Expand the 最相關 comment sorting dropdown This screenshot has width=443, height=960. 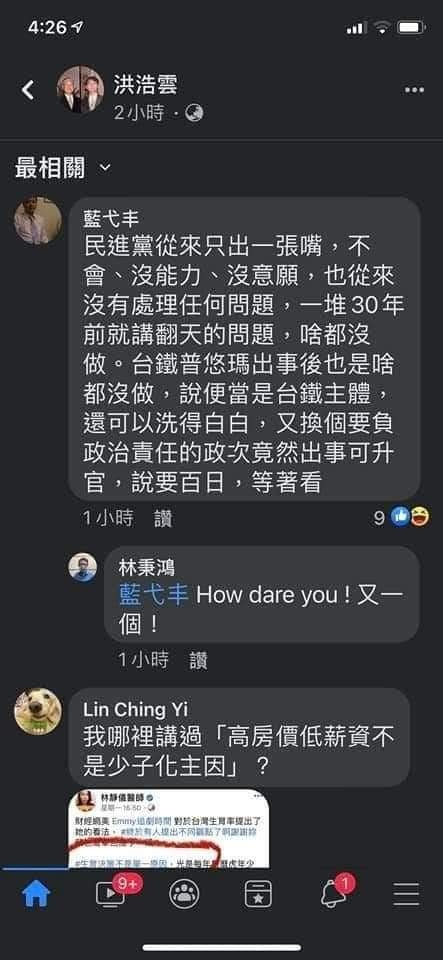pyautogui.click(x=63, y=167)
